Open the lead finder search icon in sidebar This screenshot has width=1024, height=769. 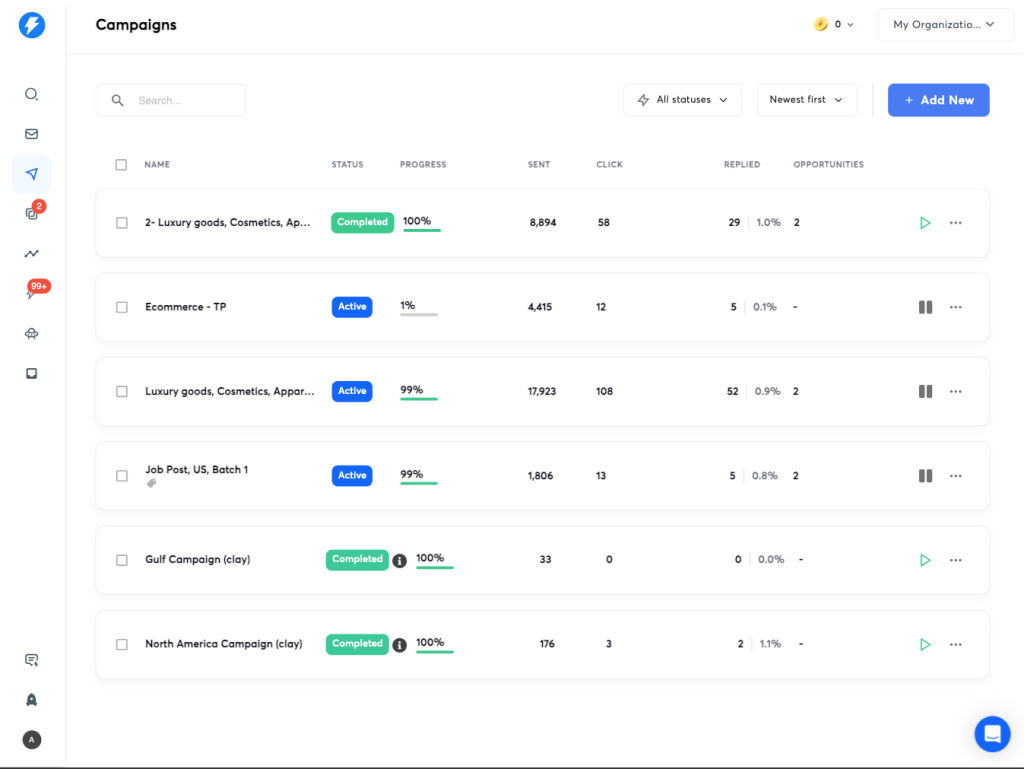(x=31, y=94)
